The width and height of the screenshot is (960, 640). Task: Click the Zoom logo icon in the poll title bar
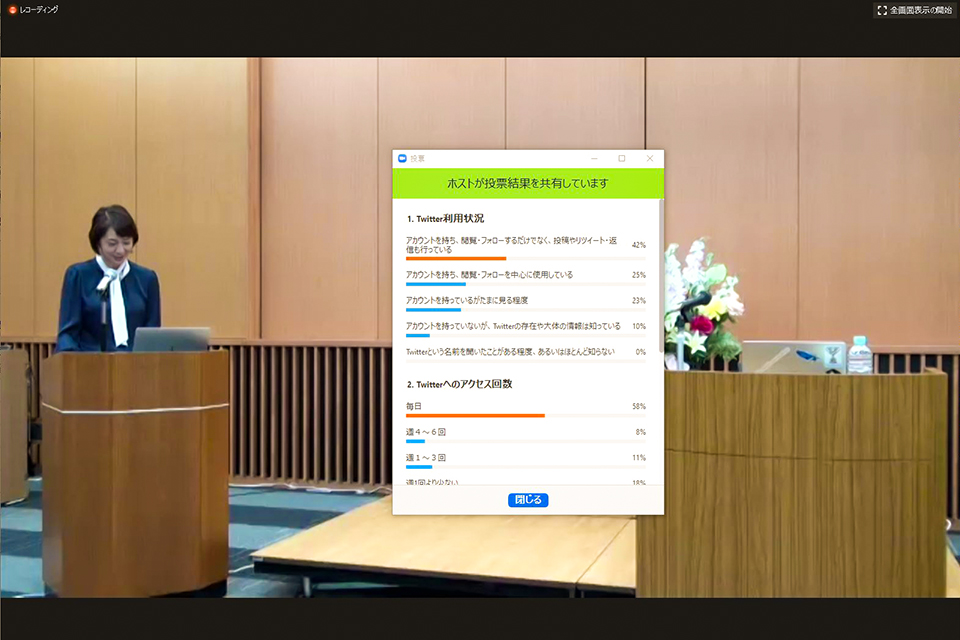[402, 158]
